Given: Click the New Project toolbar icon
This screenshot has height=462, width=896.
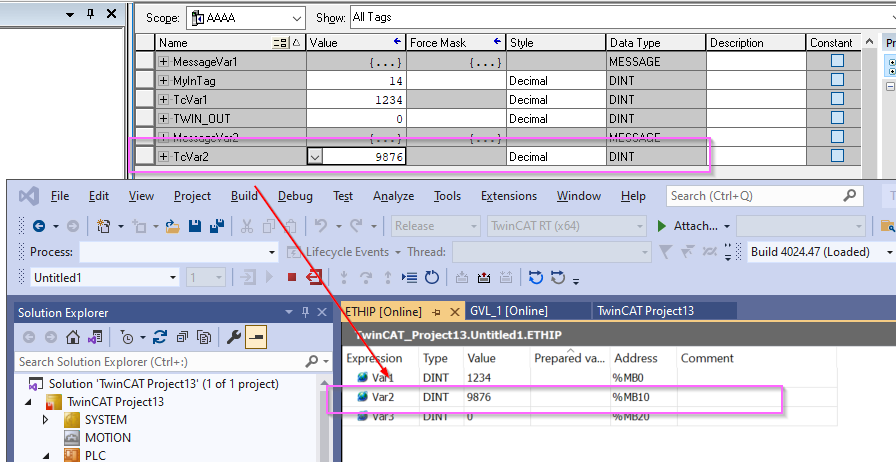Looking at the screenshot, I should 103,226.
